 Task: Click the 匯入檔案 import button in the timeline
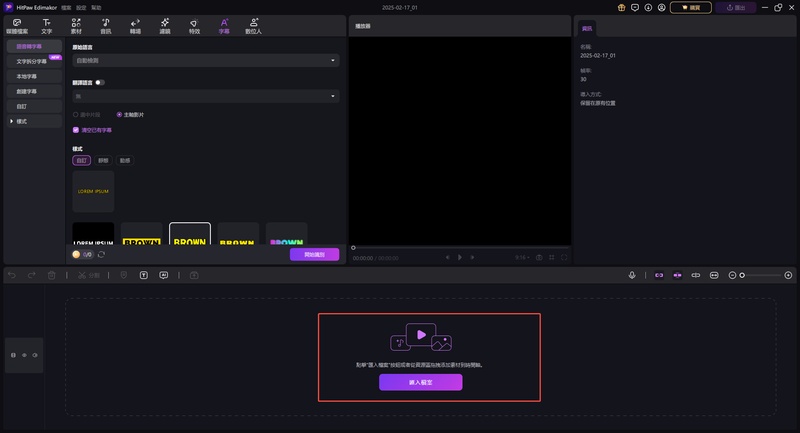point(420,382)
